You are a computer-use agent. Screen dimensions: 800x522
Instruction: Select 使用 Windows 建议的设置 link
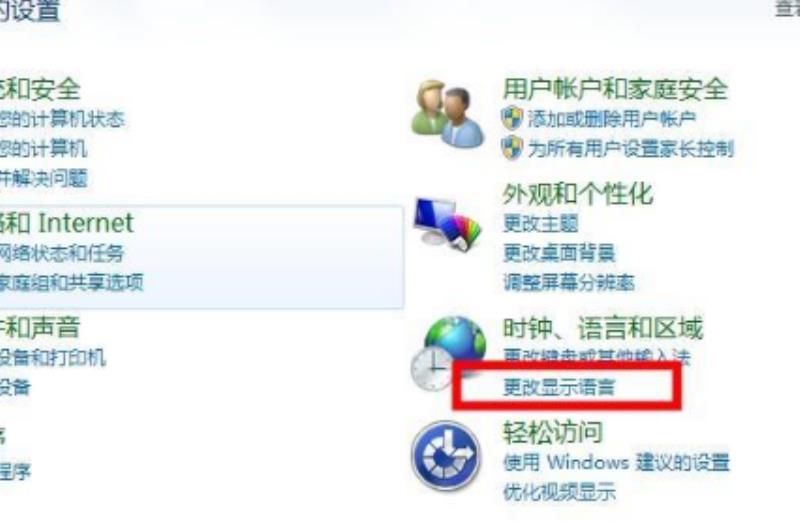[x=616, y=462]
